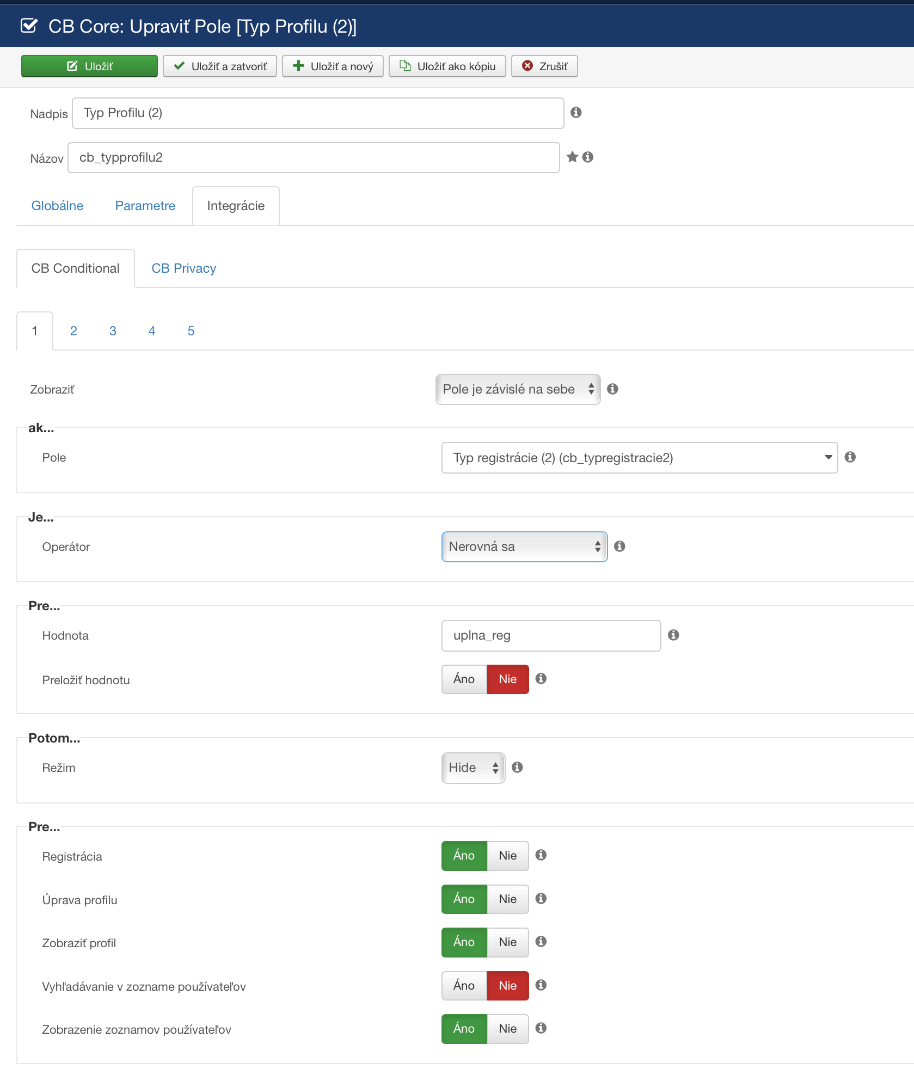Click Uložiť a zatvoriť button
This screenshot has width=914, height=1080.
pyautogui.click(x=220, y=66)
